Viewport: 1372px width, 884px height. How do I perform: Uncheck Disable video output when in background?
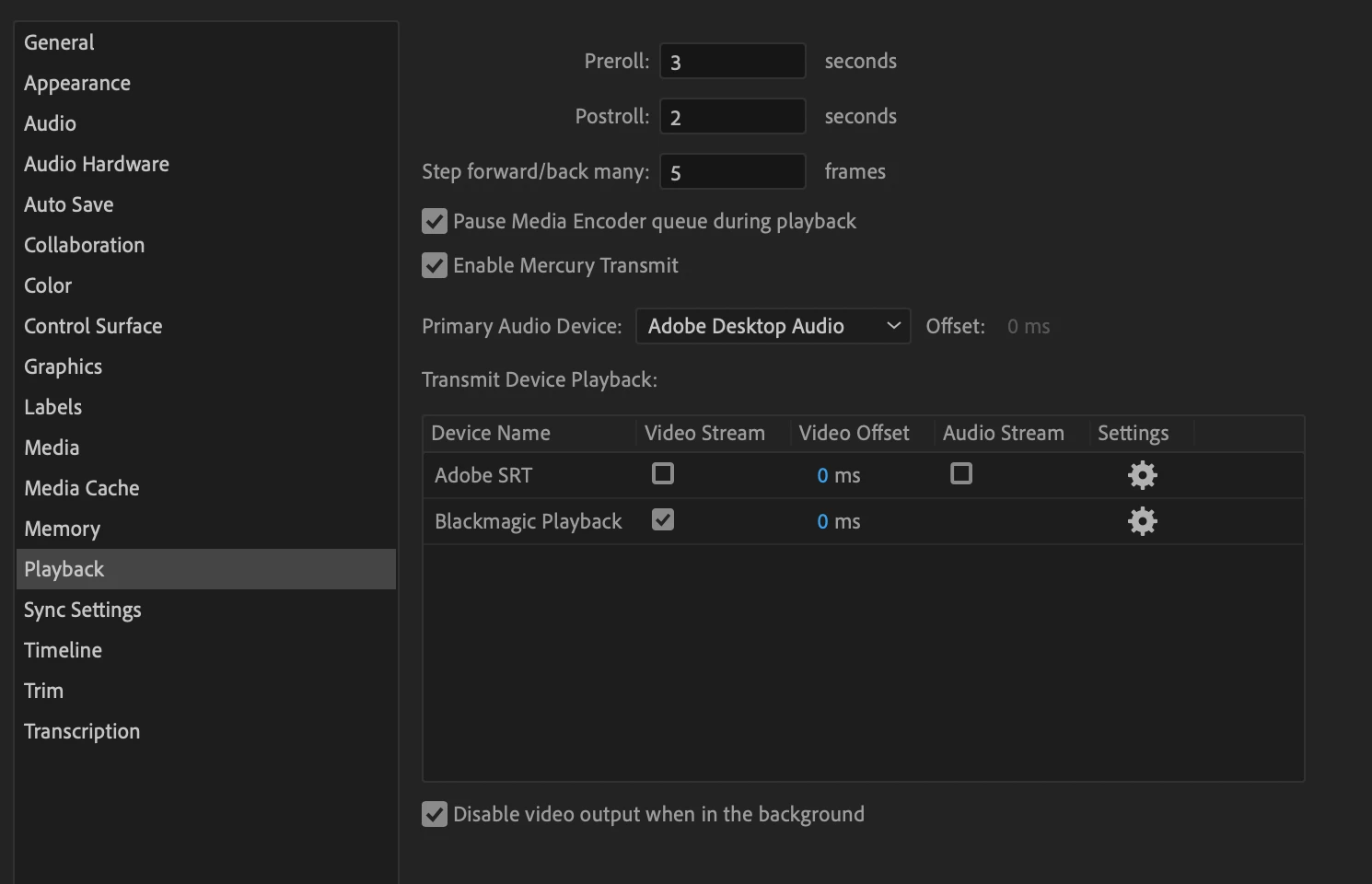coord(435,814)
